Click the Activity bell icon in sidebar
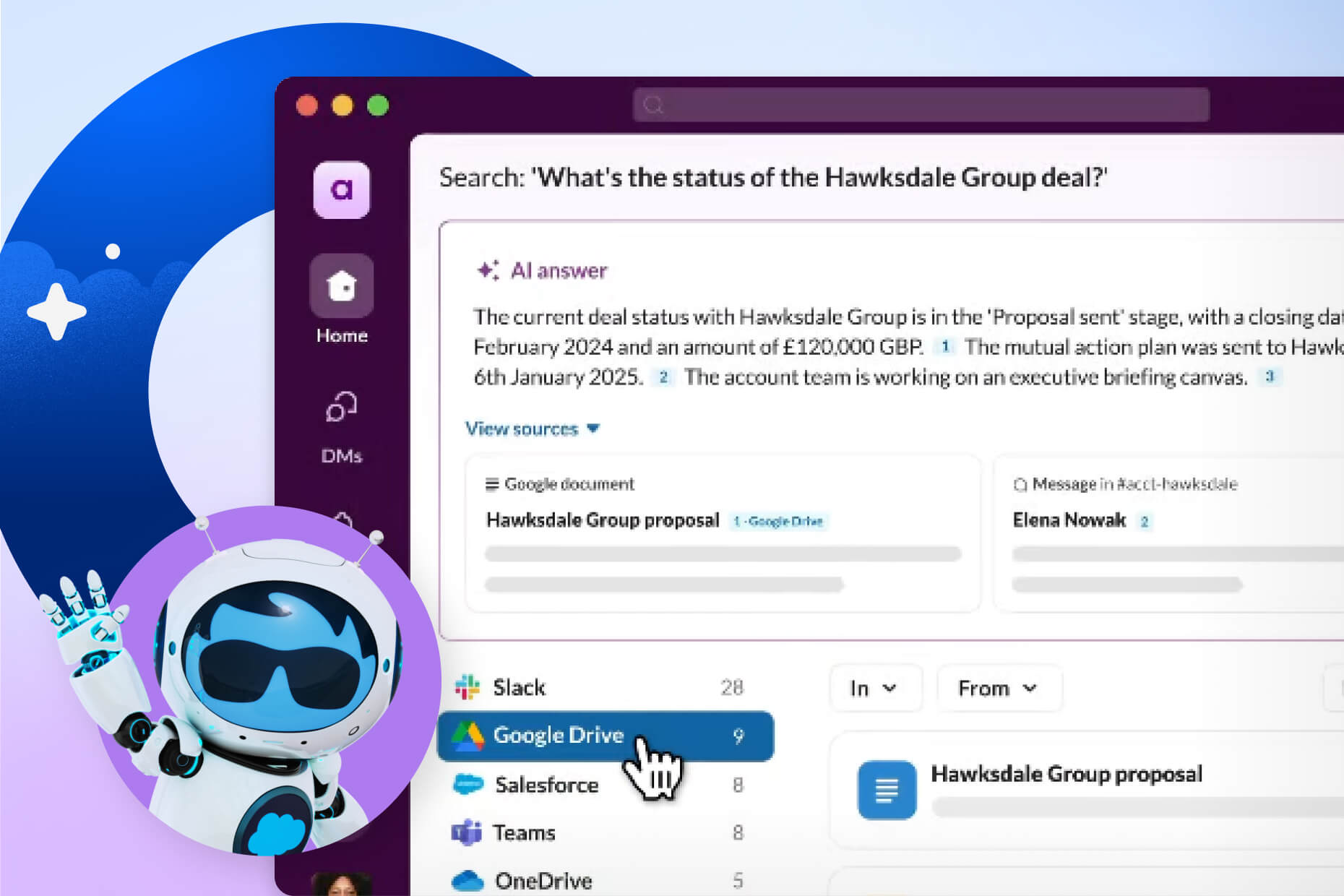The height and width of the screenshot is (896, 1344). [x=343, y=519]
